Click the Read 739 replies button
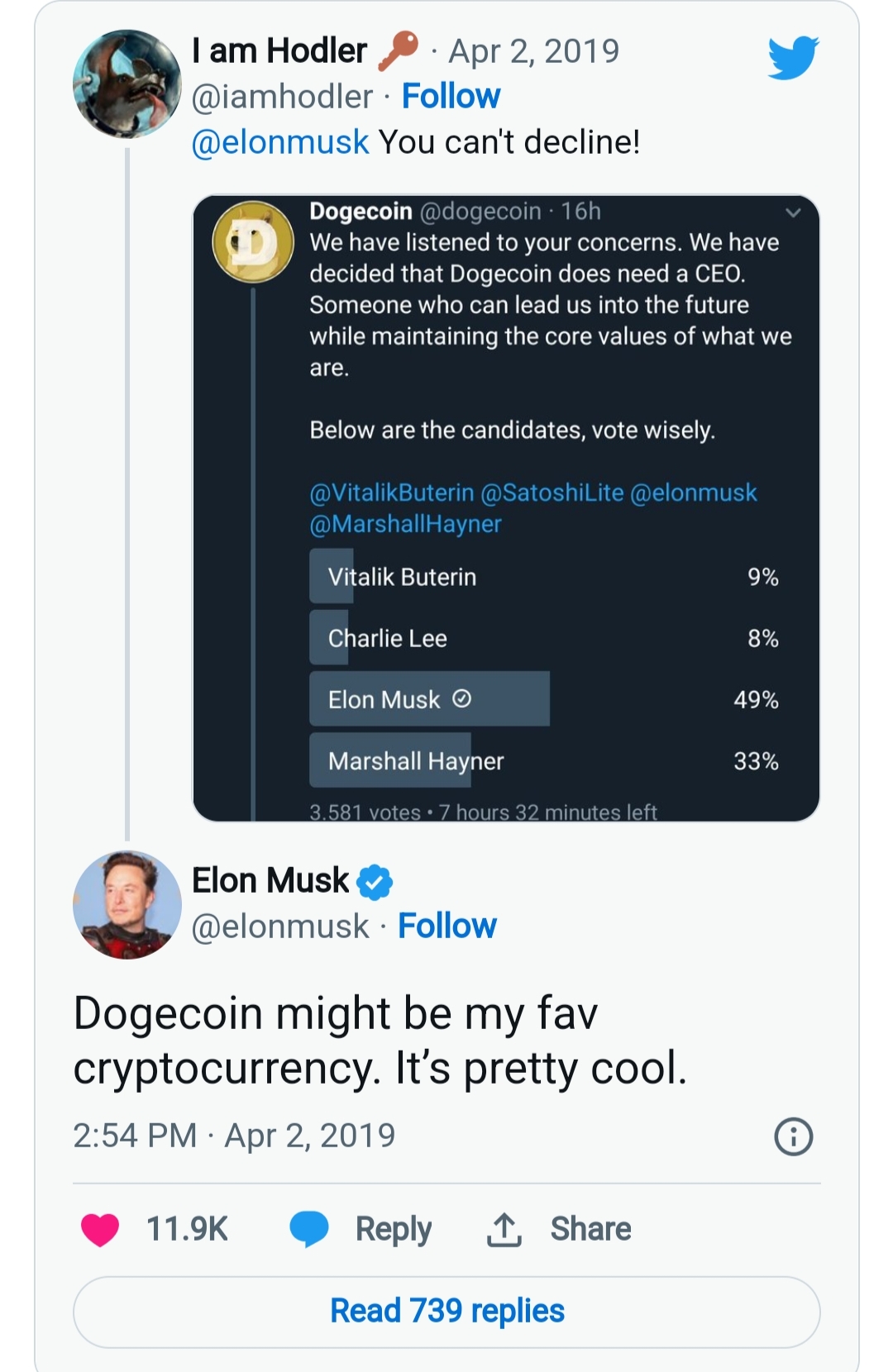The image size is (893, 1372). coord(446,1312)
